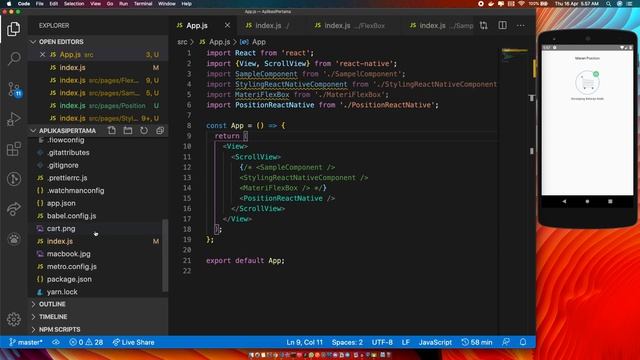
Task: Open editor More Actions menu
Action: [x=520, y=25]
